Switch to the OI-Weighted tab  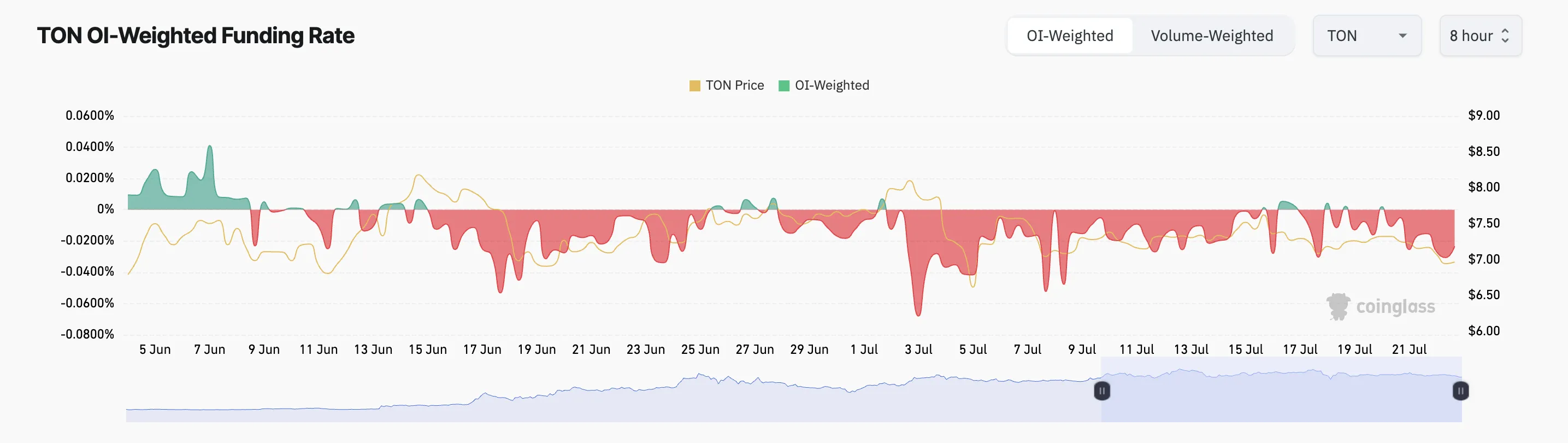pyautogui.click(x=1070, y=36)
